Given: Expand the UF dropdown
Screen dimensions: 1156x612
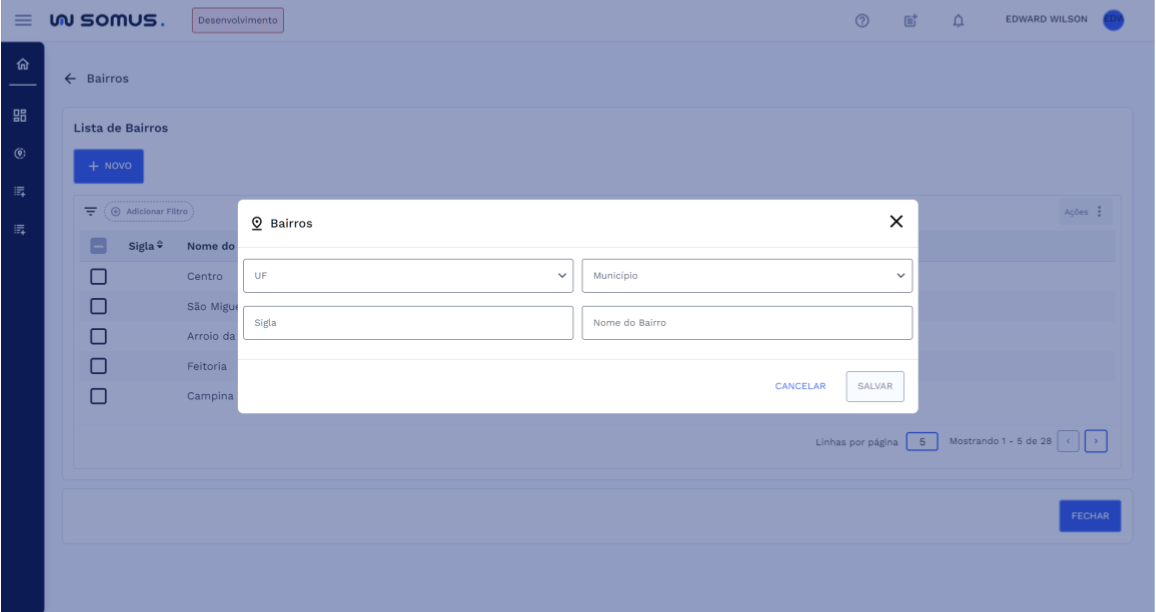Looking at the screenshot, I should click(x=408, y=276).
